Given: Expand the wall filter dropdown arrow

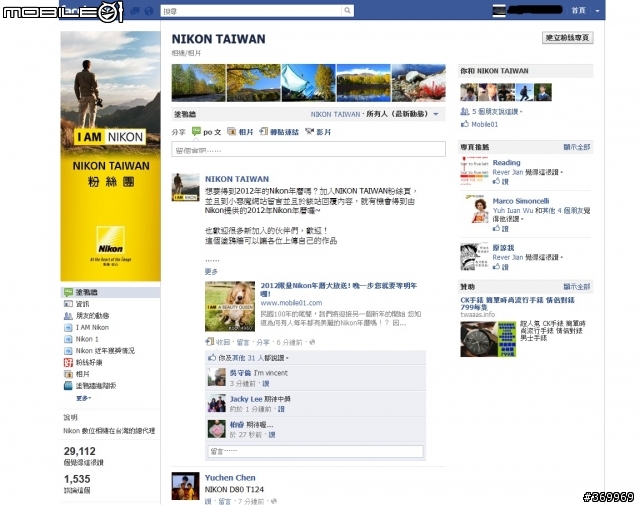Looking at the screenshot, I should click(436, 114).
